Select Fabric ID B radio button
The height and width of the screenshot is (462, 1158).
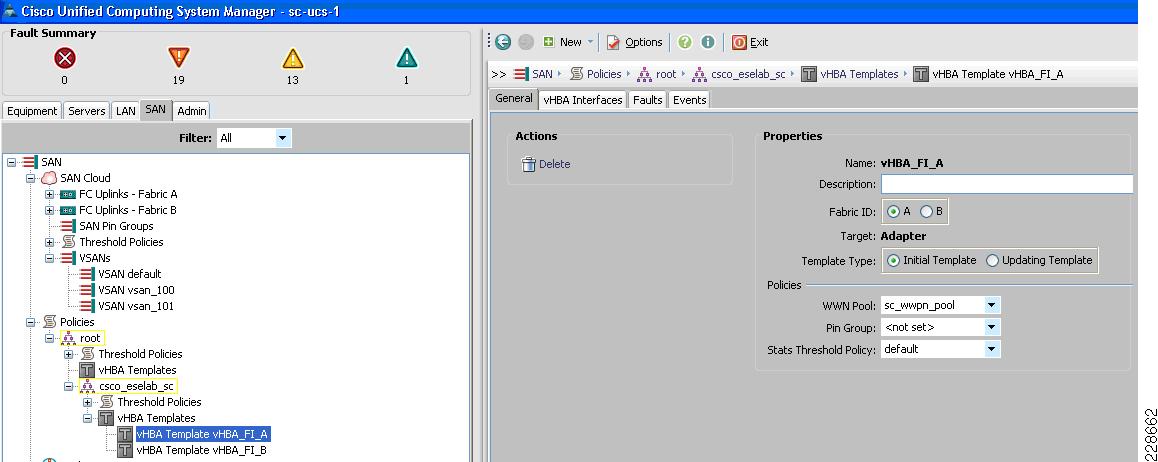(x=927, y=212)
